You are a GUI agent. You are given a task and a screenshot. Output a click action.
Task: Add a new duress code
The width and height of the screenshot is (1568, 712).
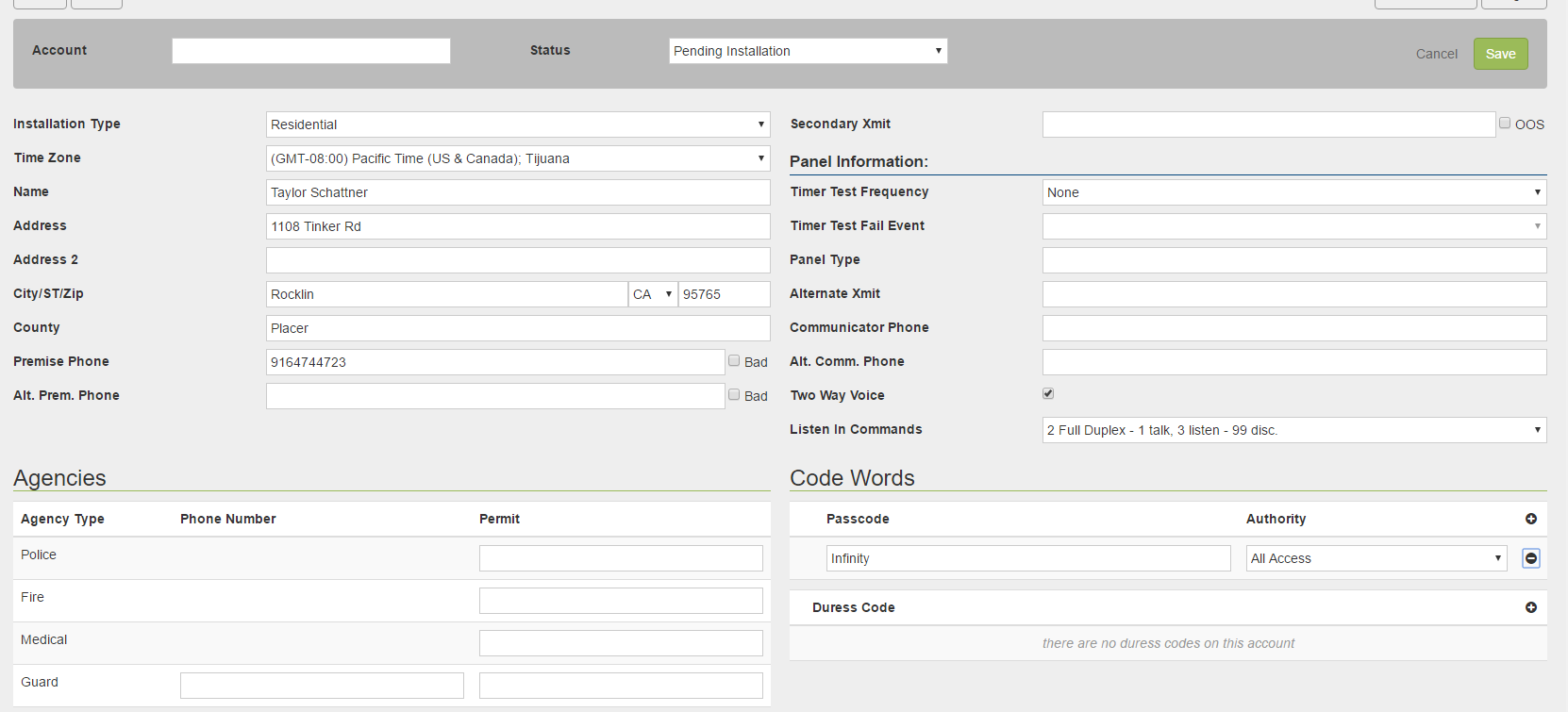(1530, 607)
